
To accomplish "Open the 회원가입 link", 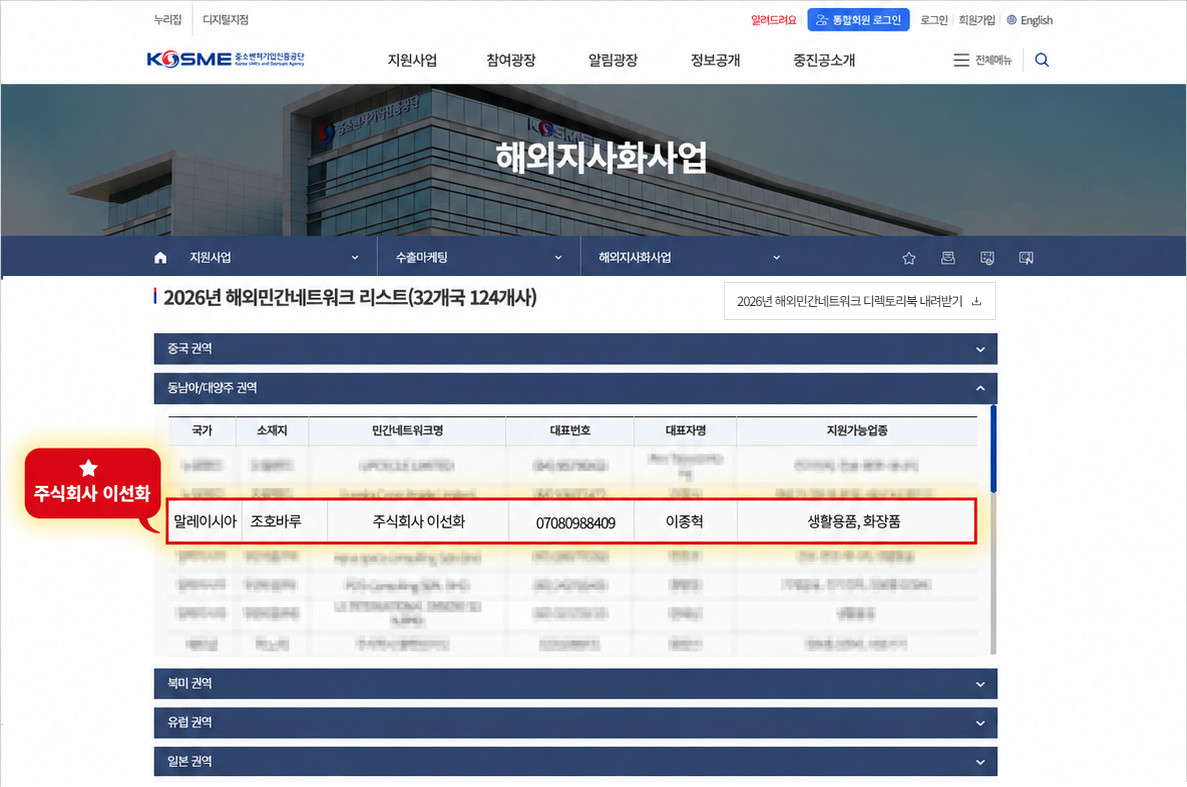I will pyautogui.click(x=977, y=20).
